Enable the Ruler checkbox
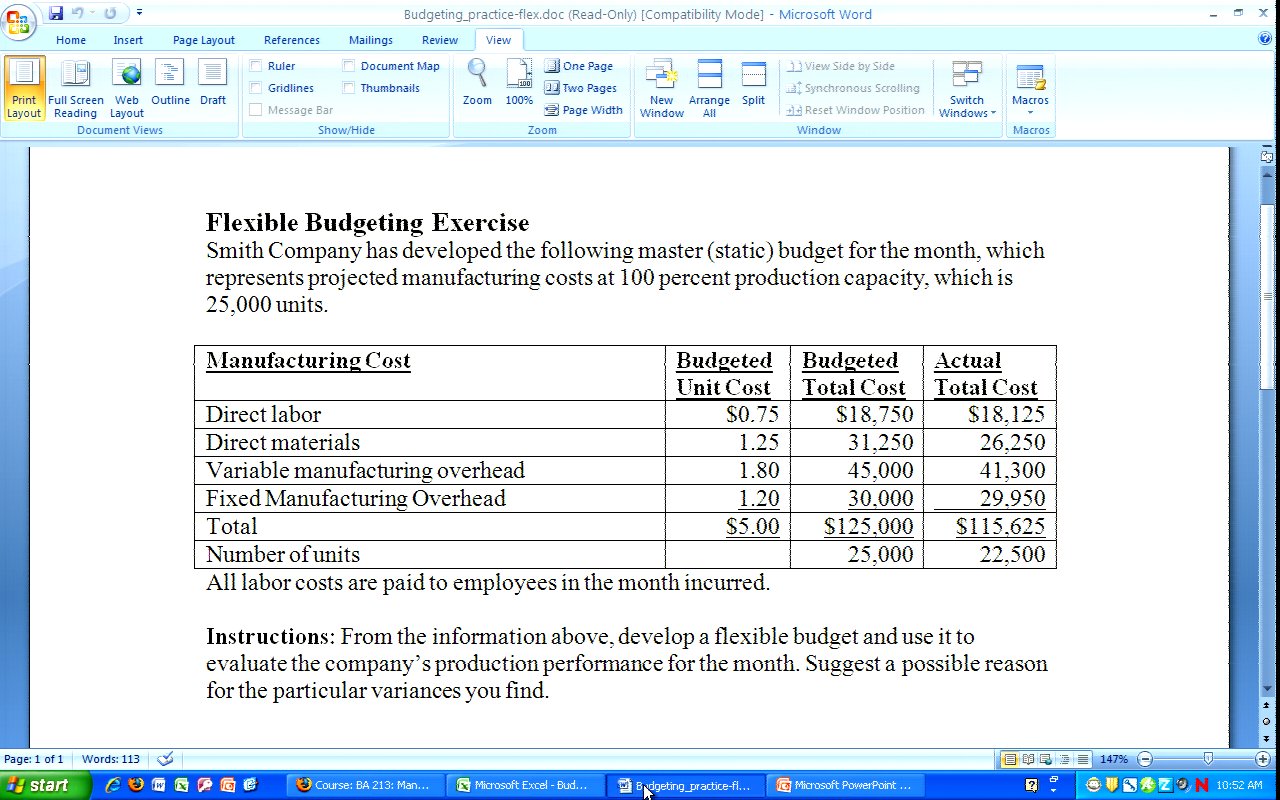The width and height of the screenshot is (1280, 800). pyautogui.click(x=257, y=66)
